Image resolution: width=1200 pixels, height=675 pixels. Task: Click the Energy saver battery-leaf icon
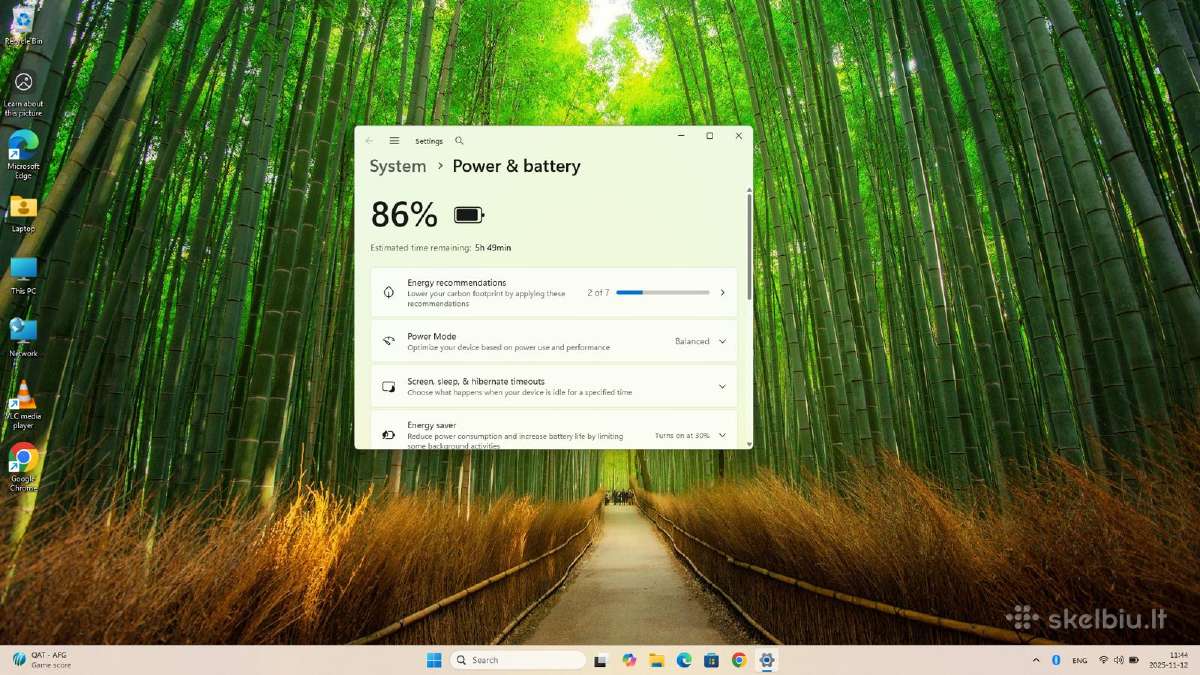(388, 435)
